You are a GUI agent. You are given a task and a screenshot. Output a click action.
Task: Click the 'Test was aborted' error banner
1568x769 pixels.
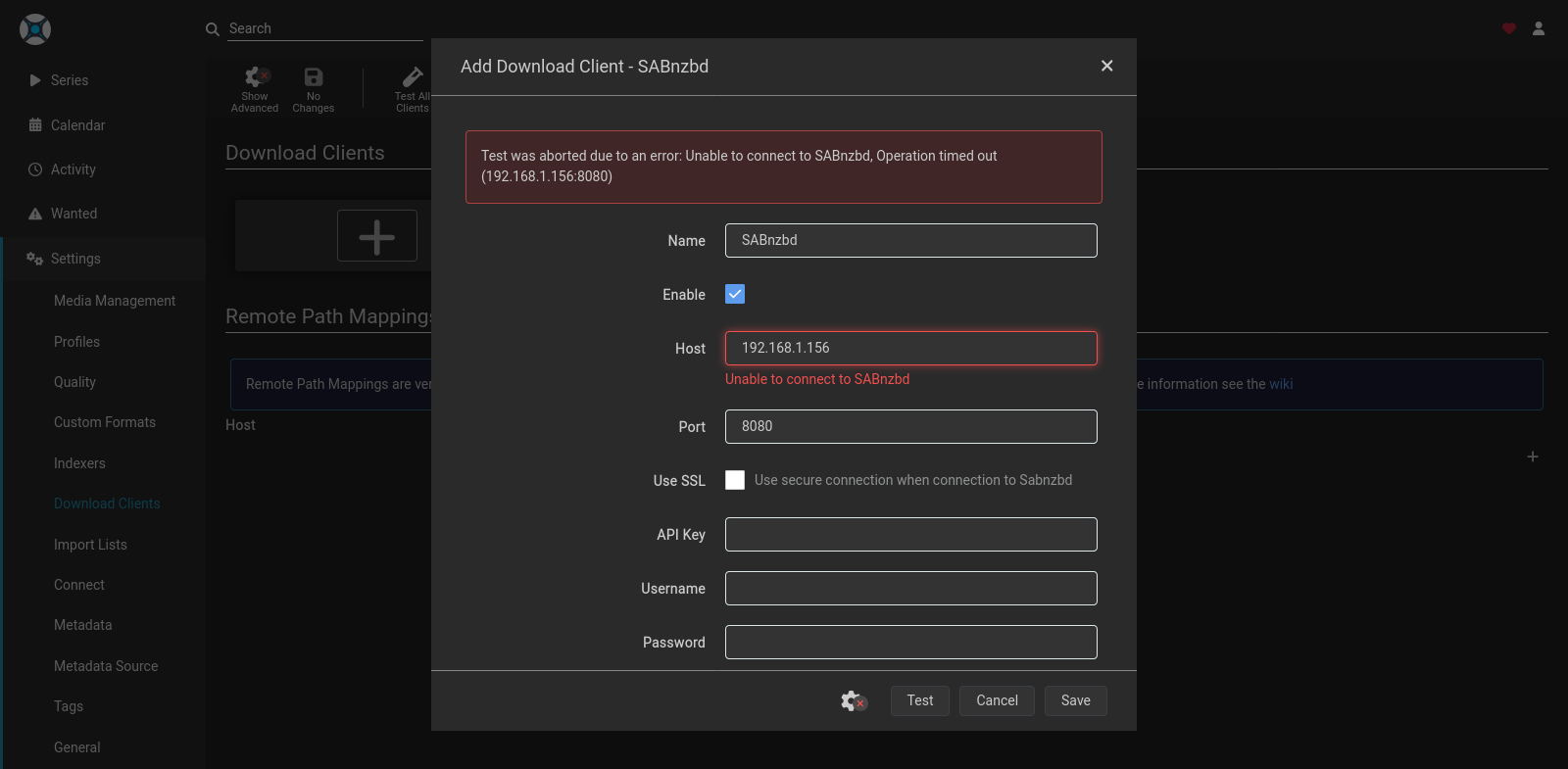tap(784, 167)
